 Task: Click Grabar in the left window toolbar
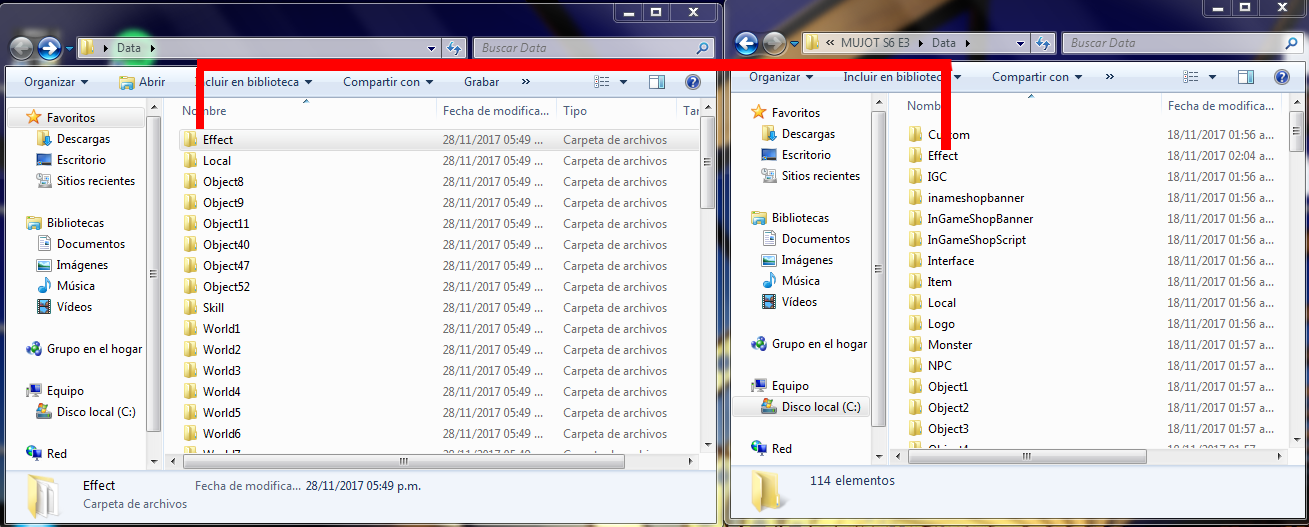(481, 82)
